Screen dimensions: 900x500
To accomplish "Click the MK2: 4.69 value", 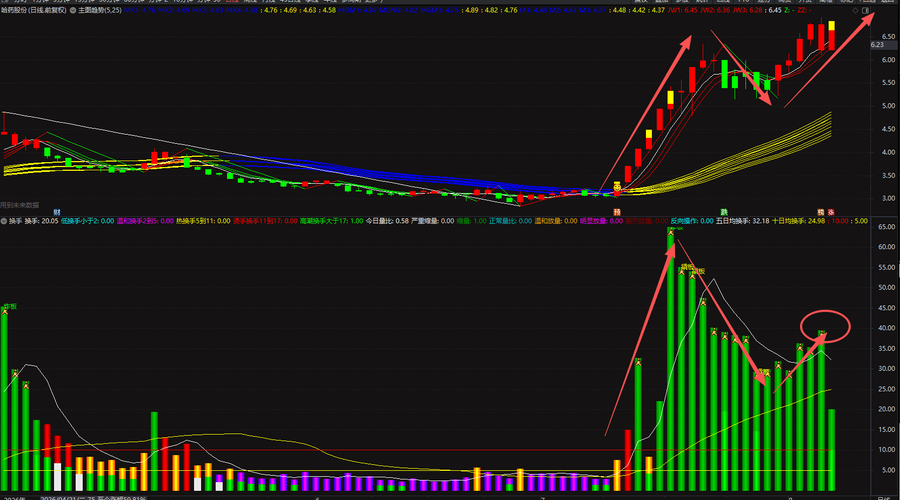I will click(x=174, y=10).
